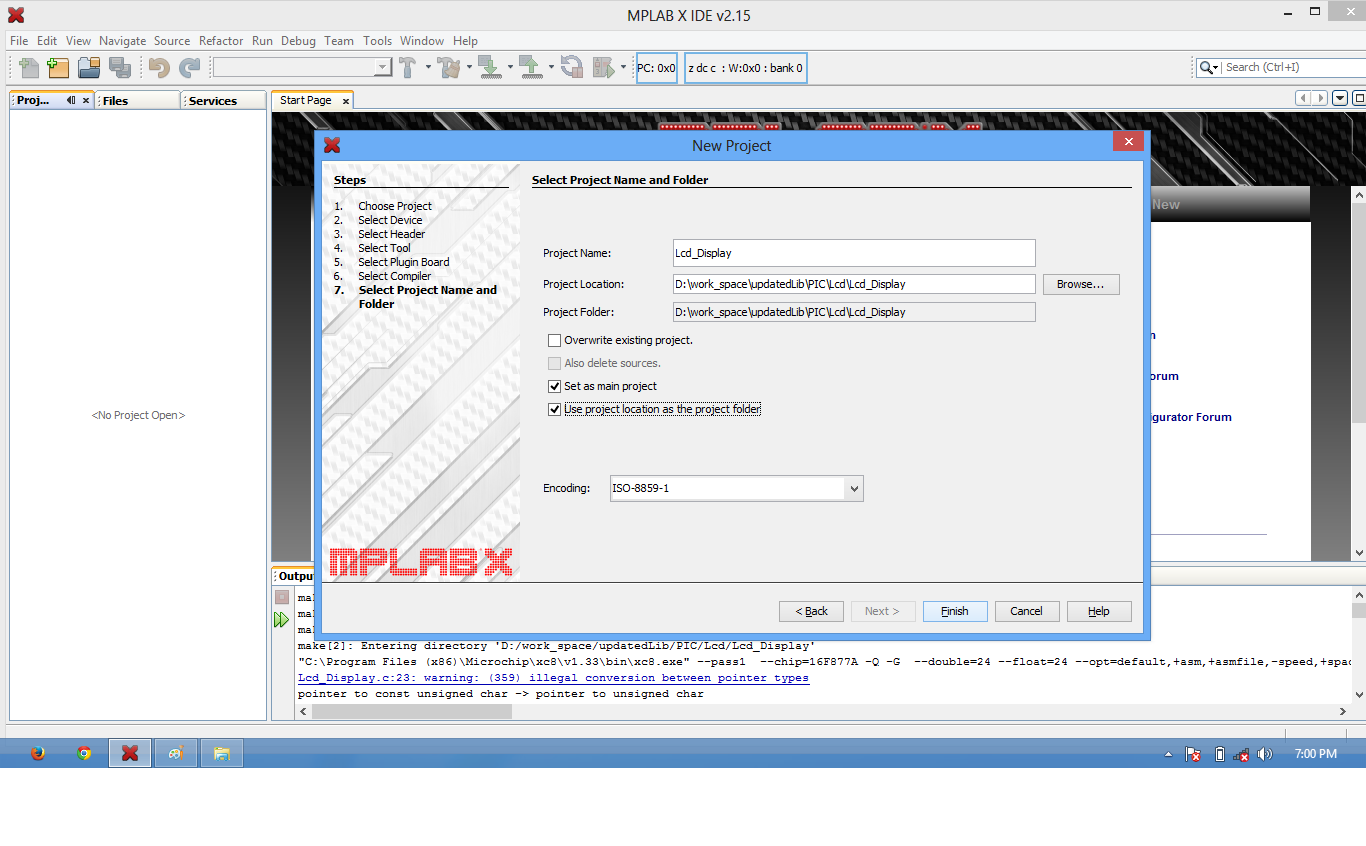Open the Tools menu
Viewport: 1366px width, 846px height.
[x=377, y=41]
